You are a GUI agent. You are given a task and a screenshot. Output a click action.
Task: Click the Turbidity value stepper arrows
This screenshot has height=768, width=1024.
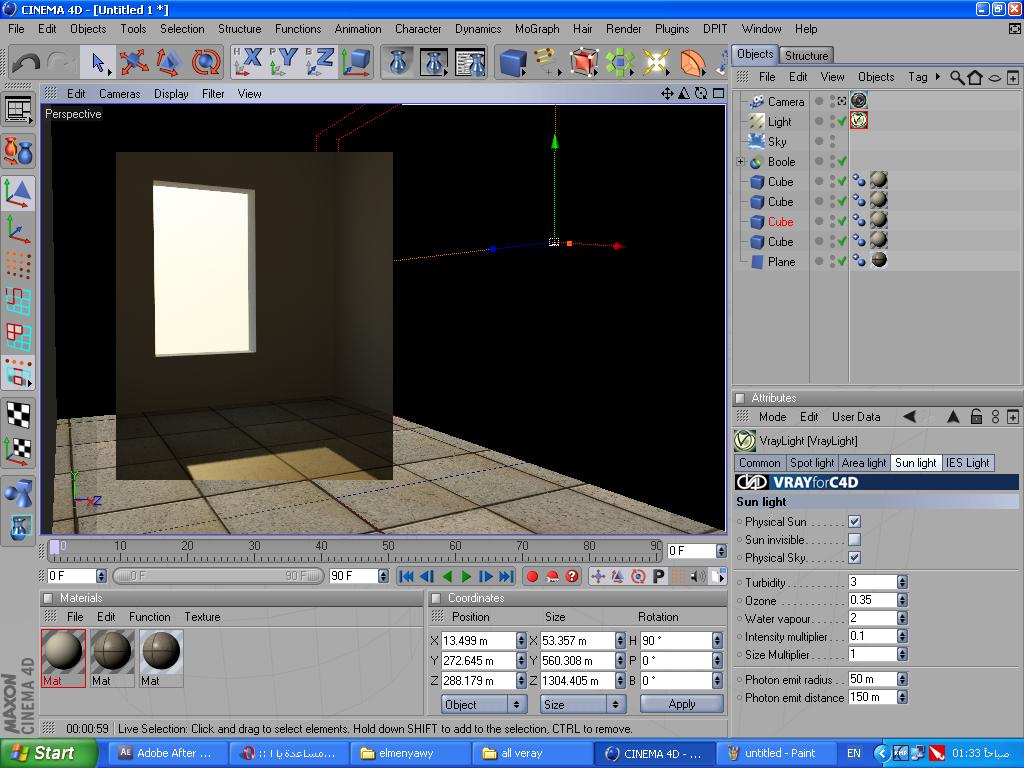coord(902,582)
